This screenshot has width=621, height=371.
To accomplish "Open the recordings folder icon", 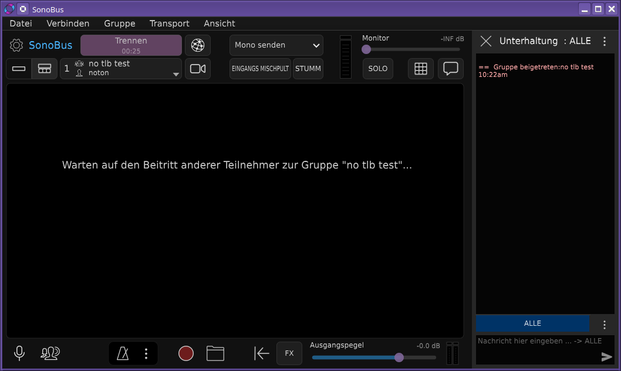I will click(215, 353).
